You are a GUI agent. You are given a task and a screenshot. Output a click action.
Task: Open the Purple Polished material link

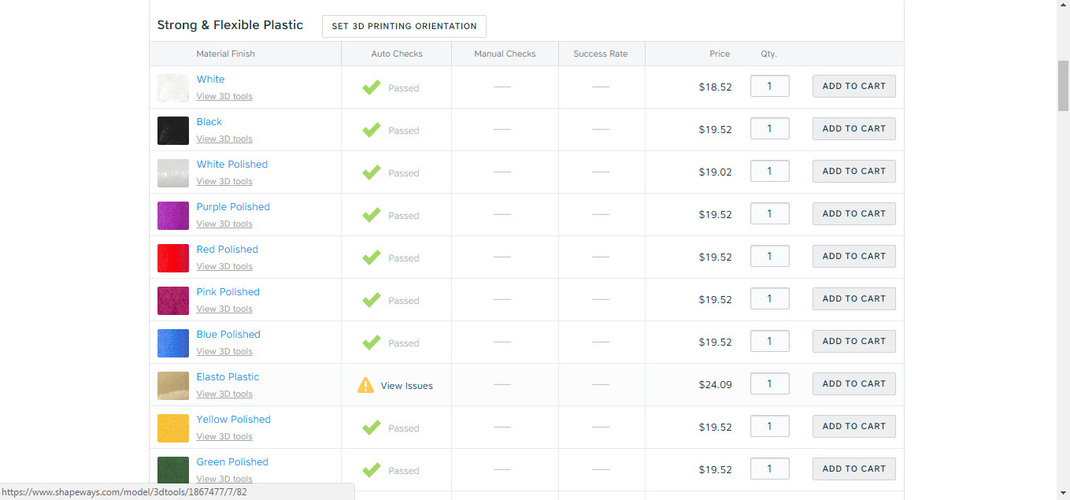233,207
